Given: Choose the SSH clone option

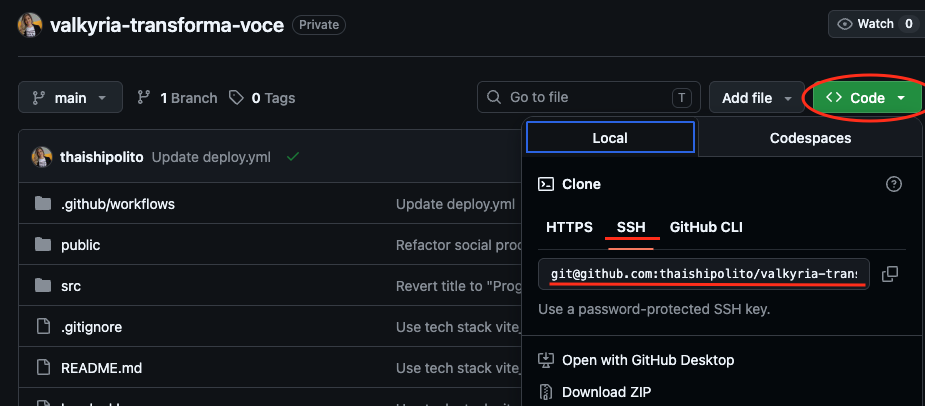Looking at the screenshot, I should (631, 227).
